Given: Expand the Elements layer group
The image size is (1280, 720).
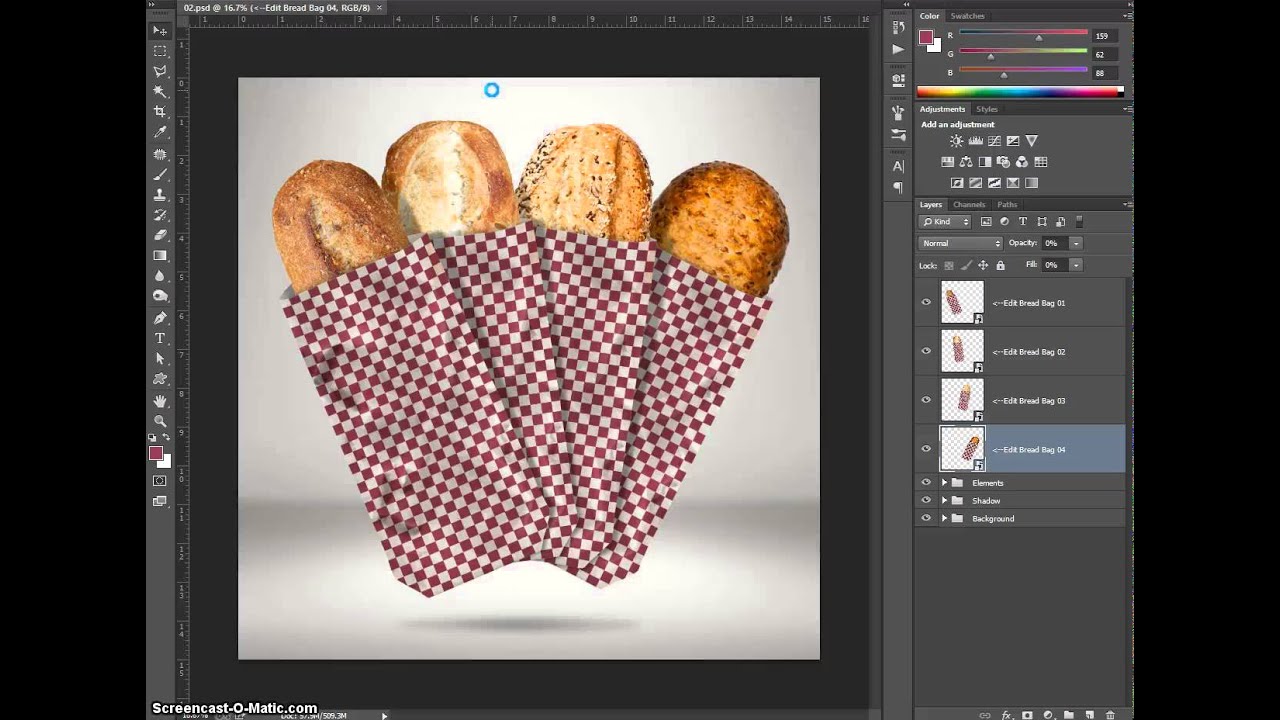Looking at the screenshot, I should 944,483.
